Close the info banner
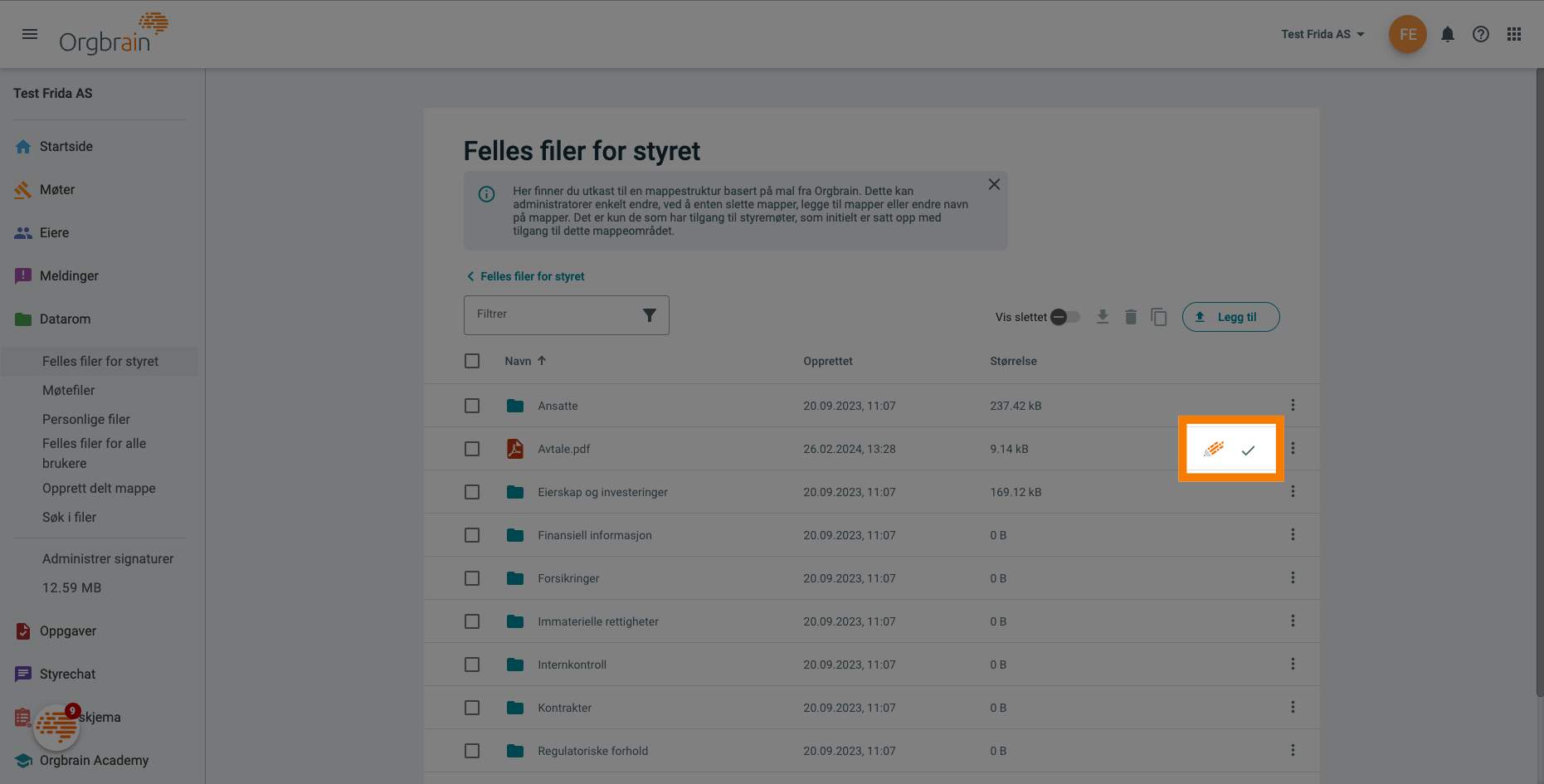The image size is (1544, 784). point(993,184)
